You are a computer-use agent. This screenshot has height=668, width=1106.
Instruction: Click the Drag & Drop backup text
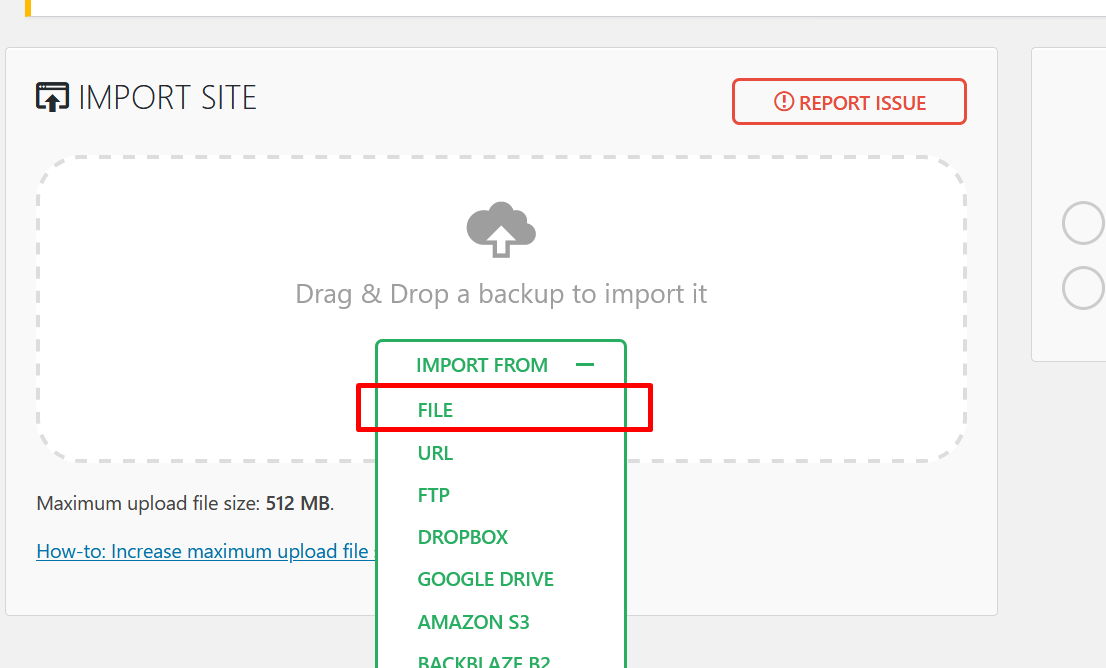pos(501,293)
